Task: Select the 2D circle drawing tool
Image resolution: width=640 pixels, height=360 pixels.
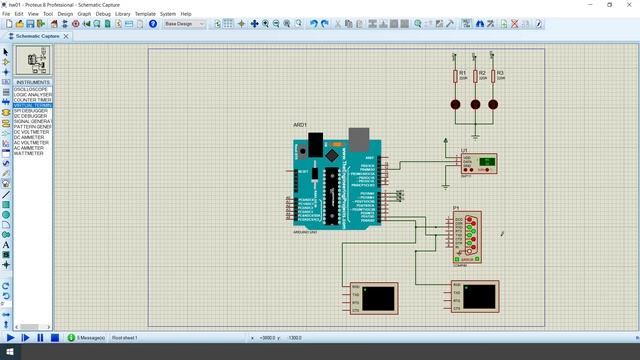Action: (6, 215)
